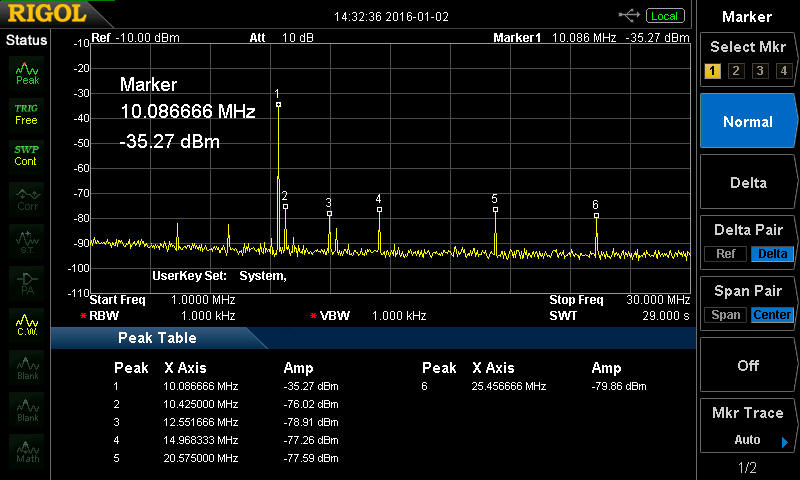The width and height of the screenshot is (800, 480).
Task: Open the Mkr Trace Auto submenu
Action: click(x=747, y=427)
